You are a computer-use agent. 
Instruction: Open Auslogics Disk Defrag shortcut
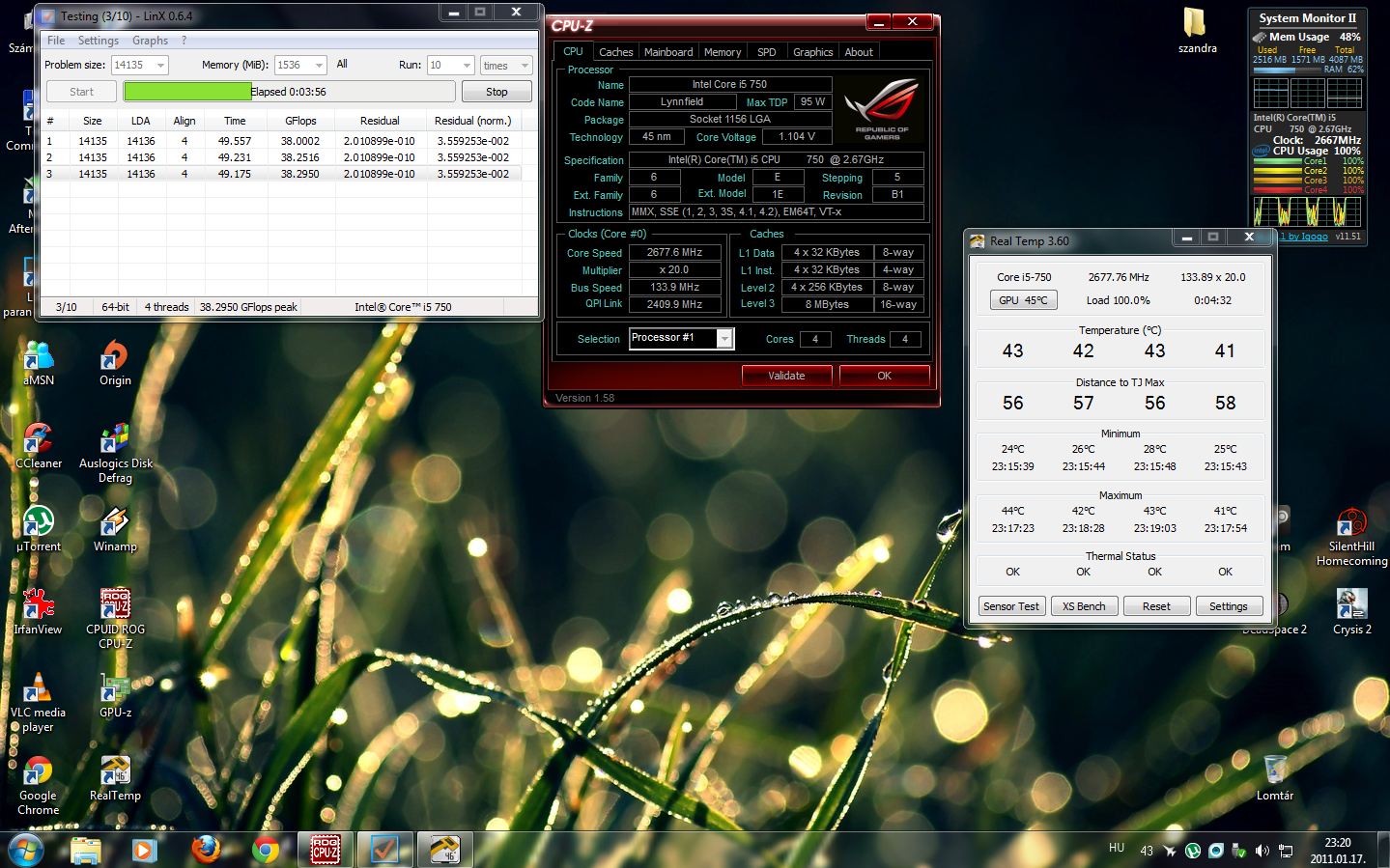pyautogui.click(x=115, y=454)
